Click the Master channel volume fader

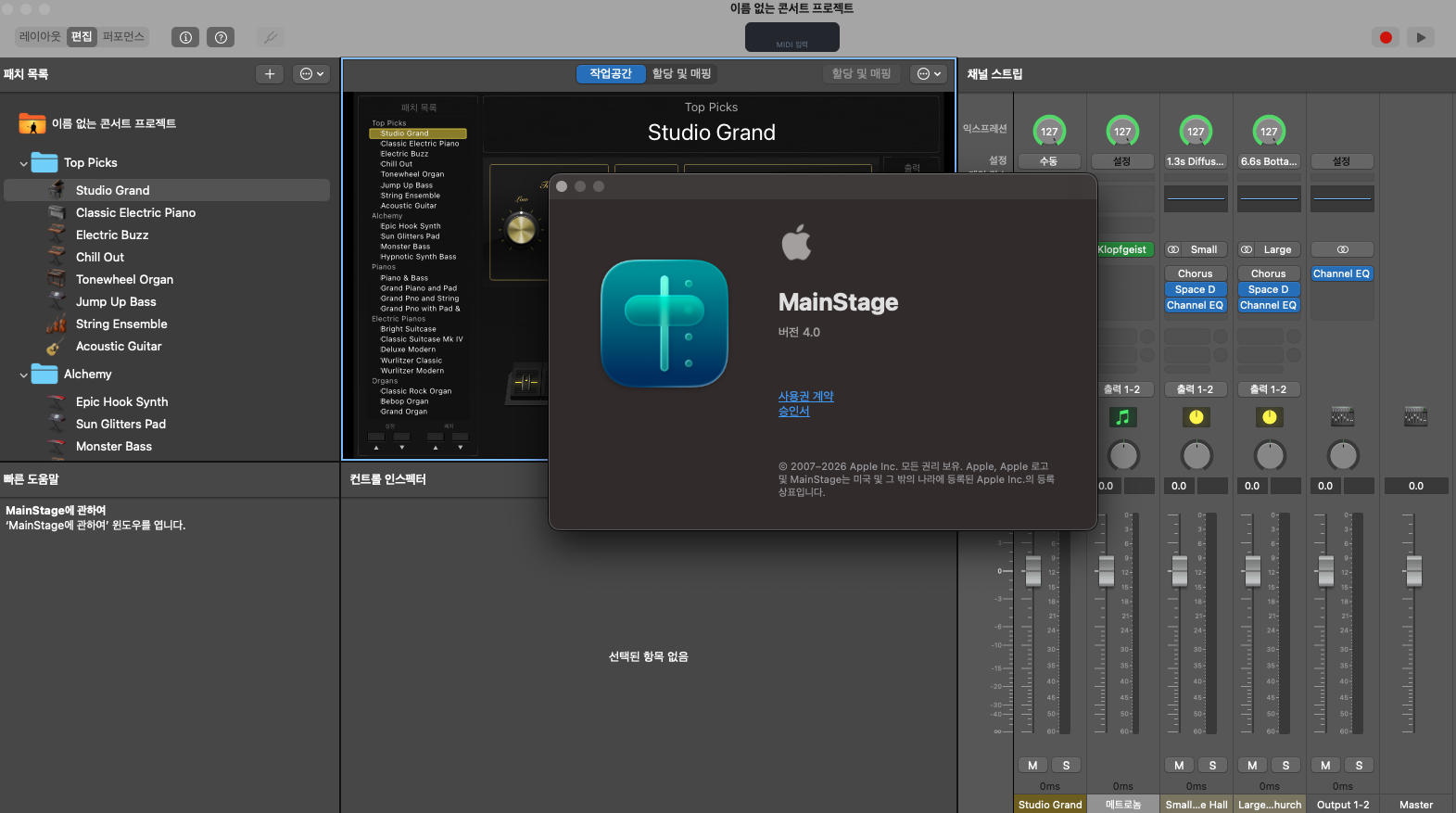(1414, 572)
